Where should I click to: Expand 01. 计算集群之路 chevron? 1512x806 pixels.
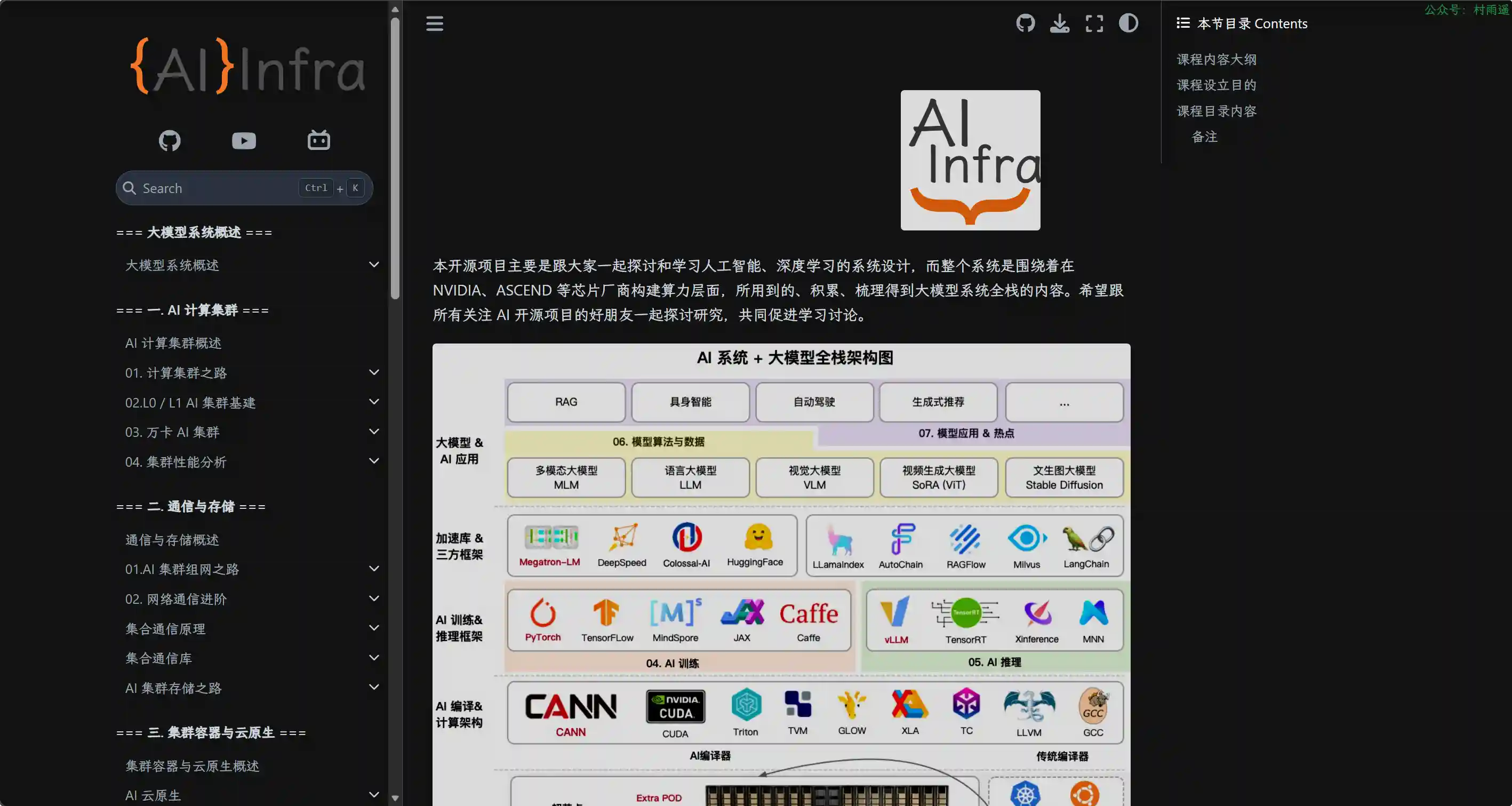[x=374, y=372]
